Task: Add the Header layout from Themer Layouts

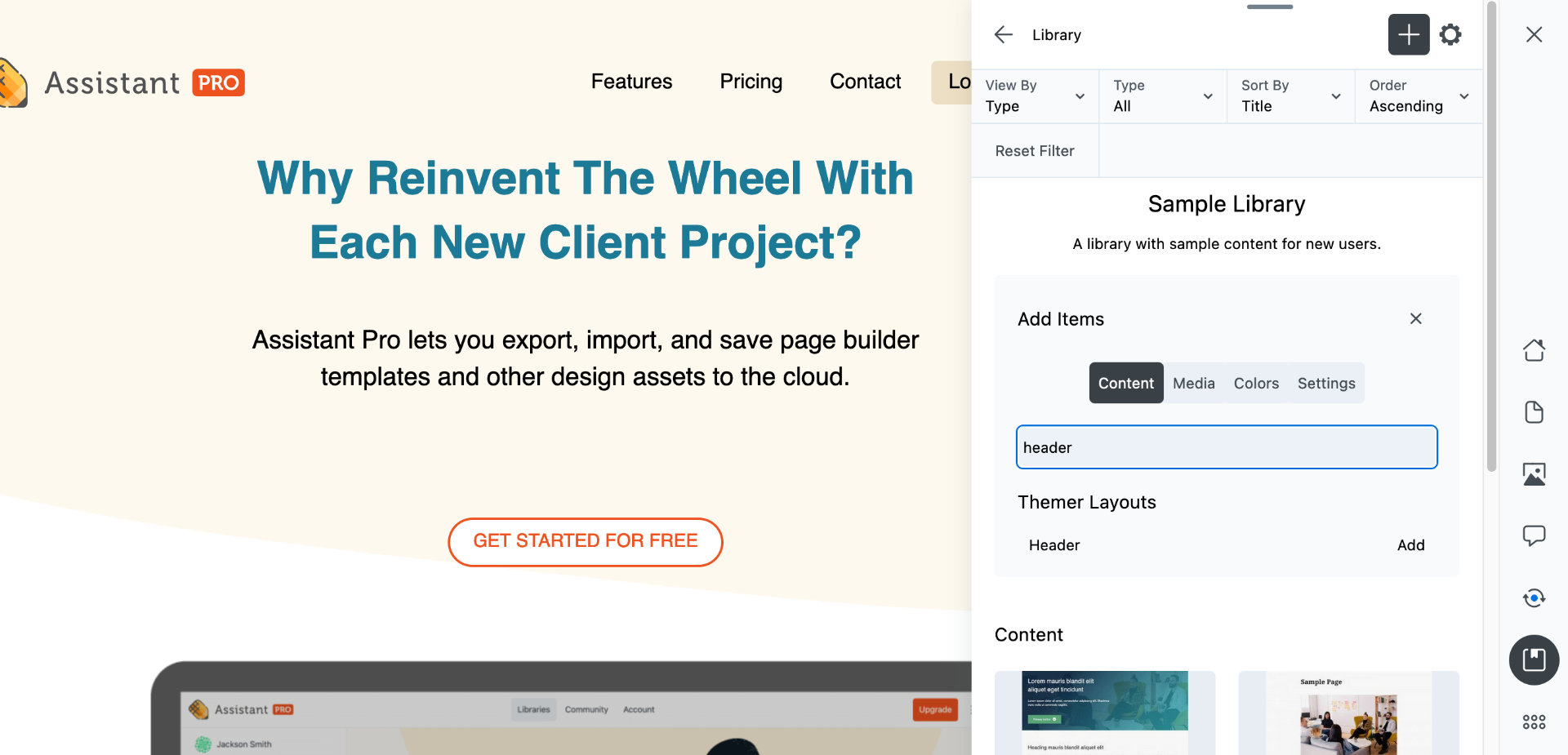Action: [x=1411, y=544]
